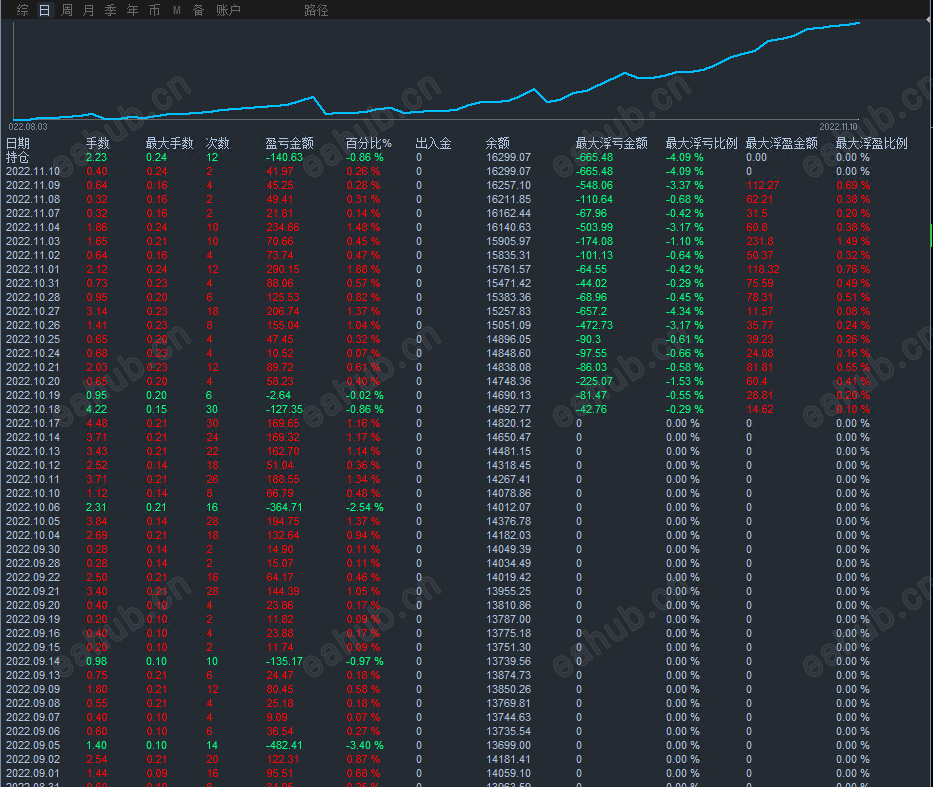The height and width of the screenshot is (788, 933).
Task: Switch to the 月 monthly view
Action: point(89,10)
